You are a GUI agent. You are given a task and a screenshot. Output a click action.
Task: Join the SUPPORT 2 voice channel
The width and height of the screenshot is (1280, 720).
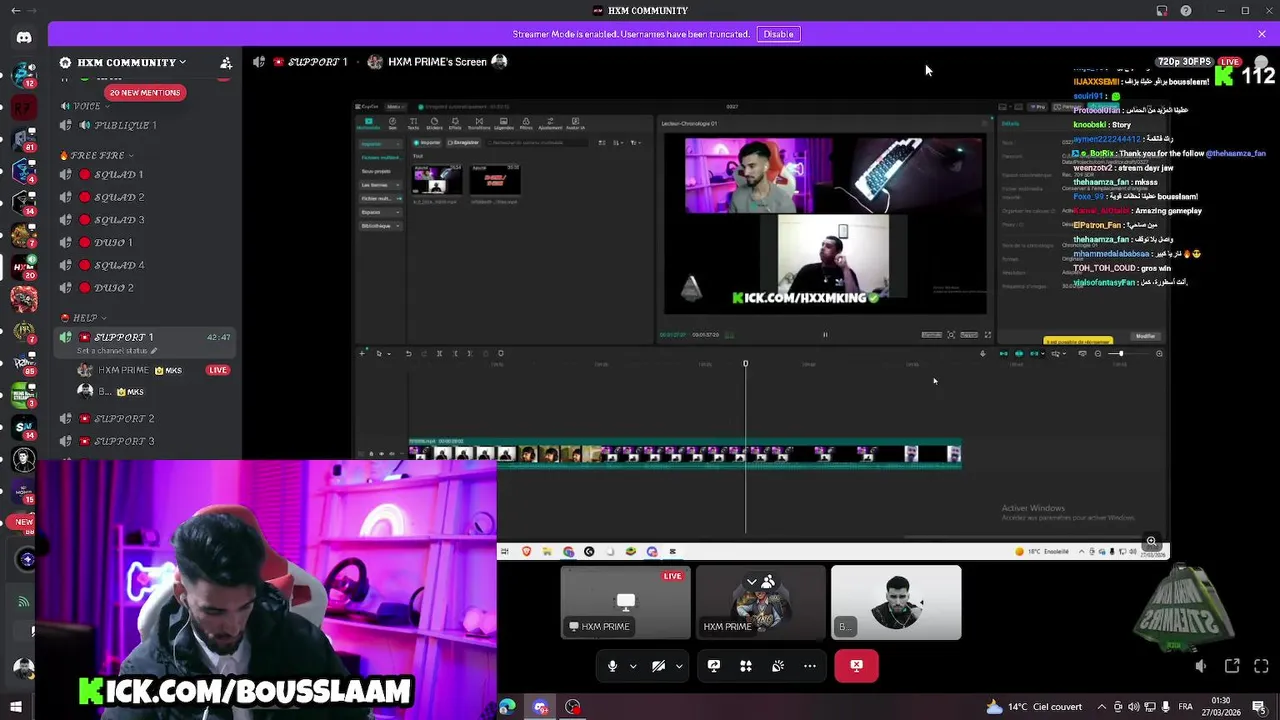146,419
